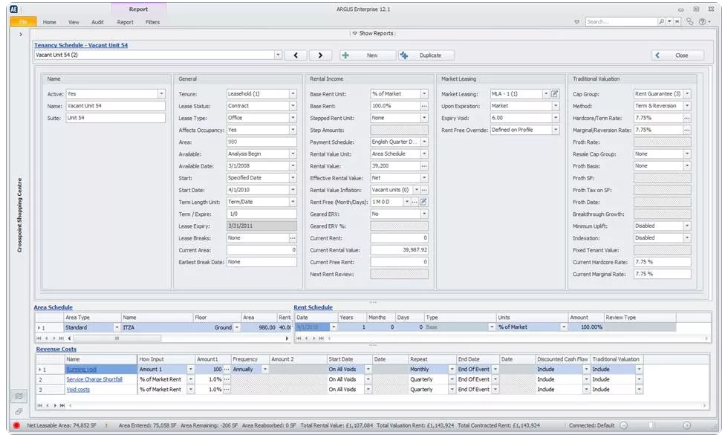Screen dimensions: 728x440
Task: Click the chain link icon beside search
Action: tap(689, 22)
